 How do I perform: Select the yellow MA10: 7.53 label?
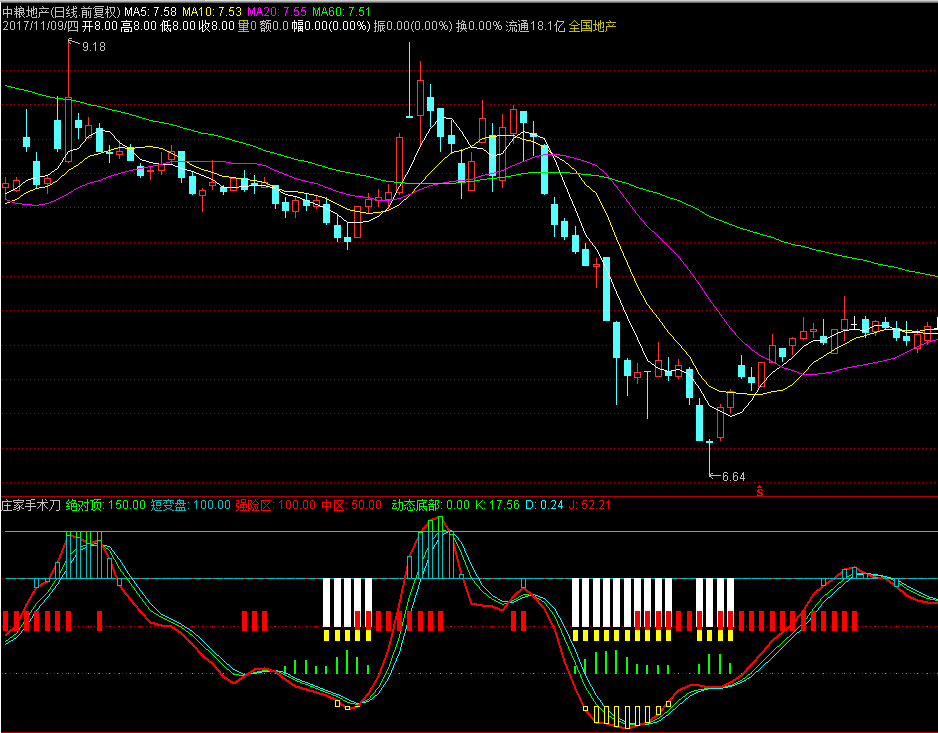pos(212,11)
